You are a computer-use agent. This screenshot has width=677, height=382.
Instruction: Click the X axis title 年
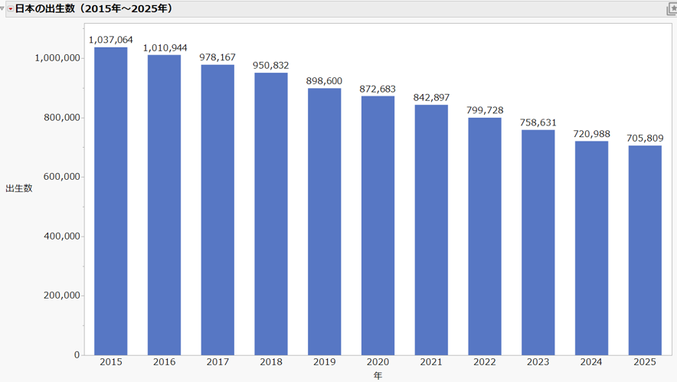[378, 376]
